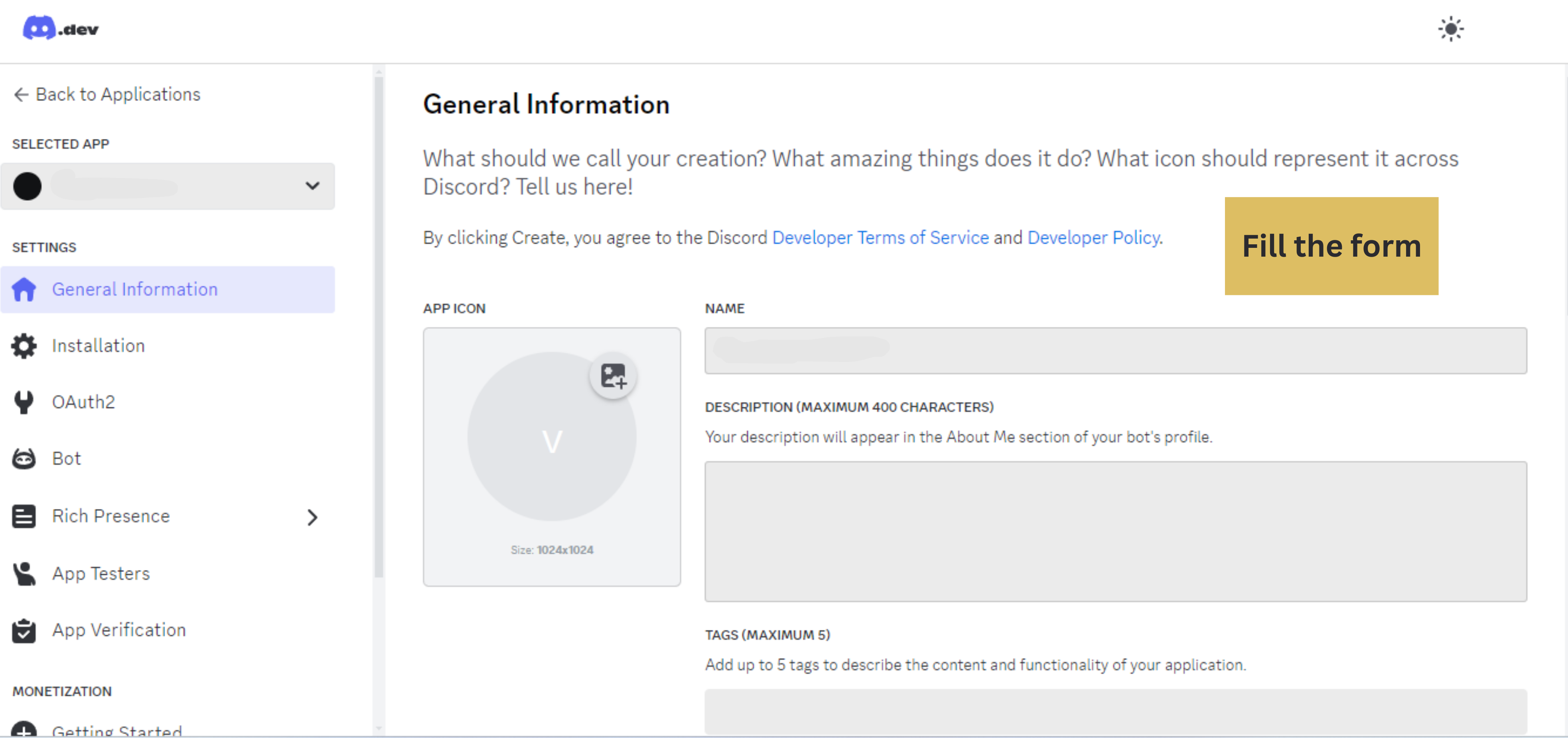1568x738 pixels.
Task: Click the back arrow icon beside Back to Applications
Action: pos(21,94)
